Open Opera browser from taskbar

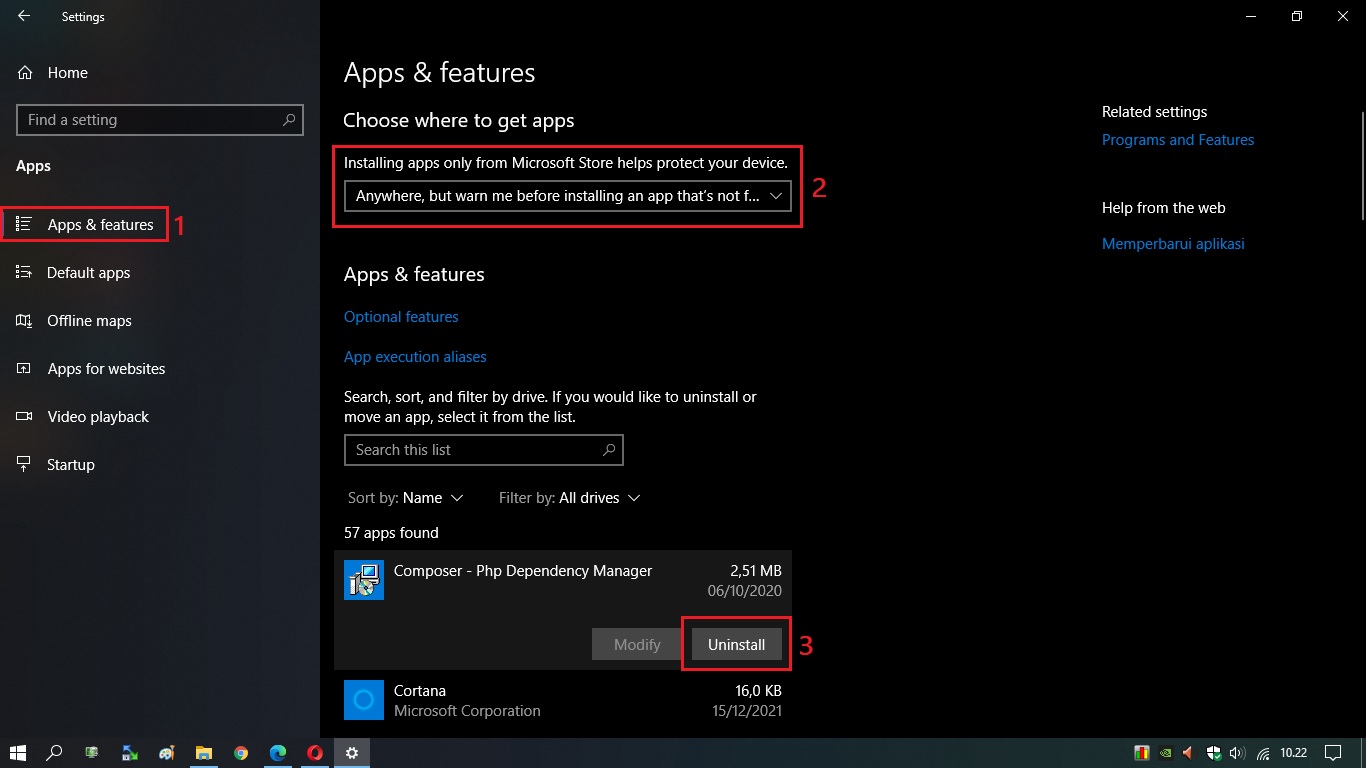(x=315, y=753)
